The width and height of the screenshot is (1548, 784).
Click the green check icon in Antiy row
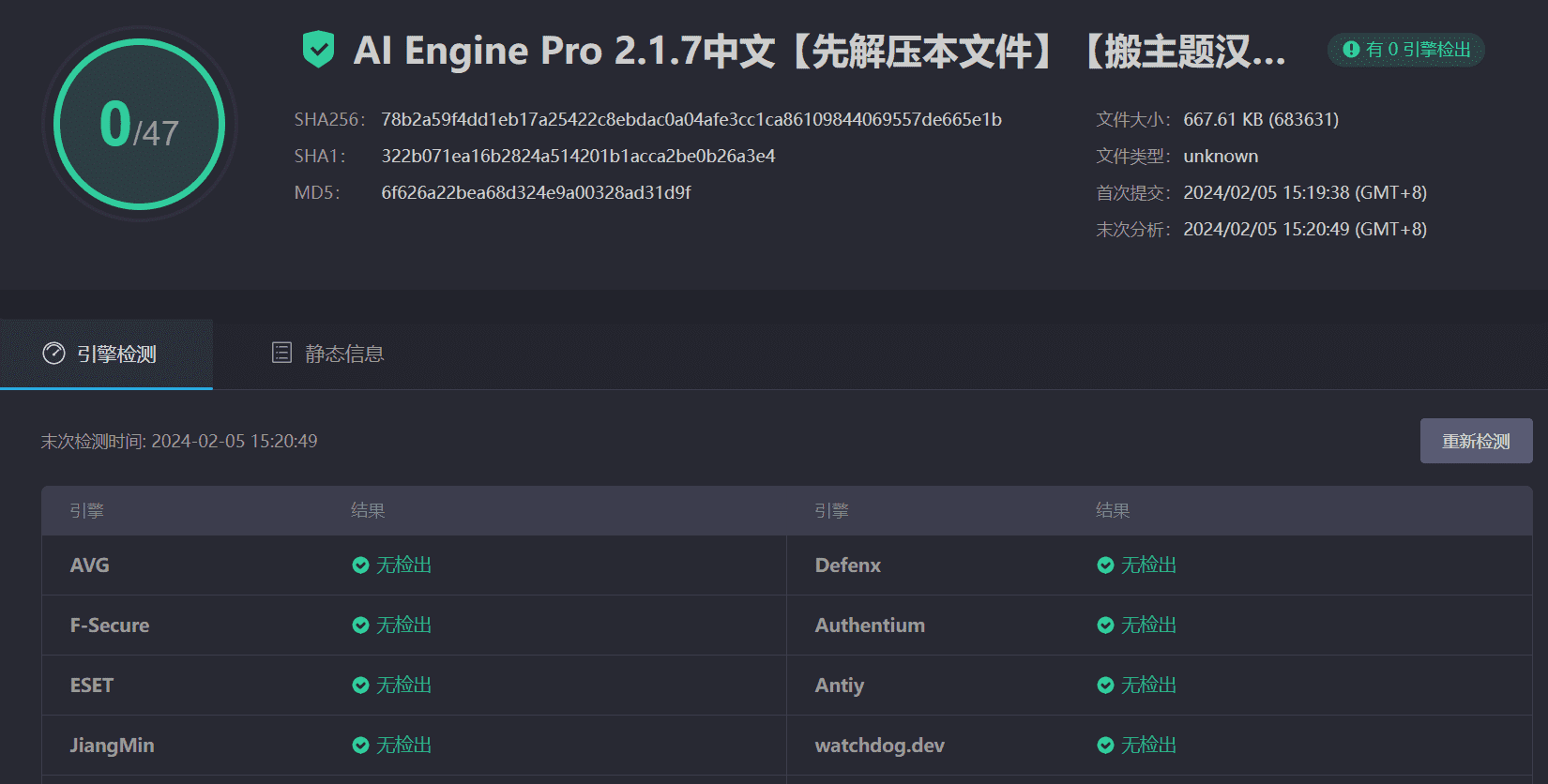[1105, 685]
